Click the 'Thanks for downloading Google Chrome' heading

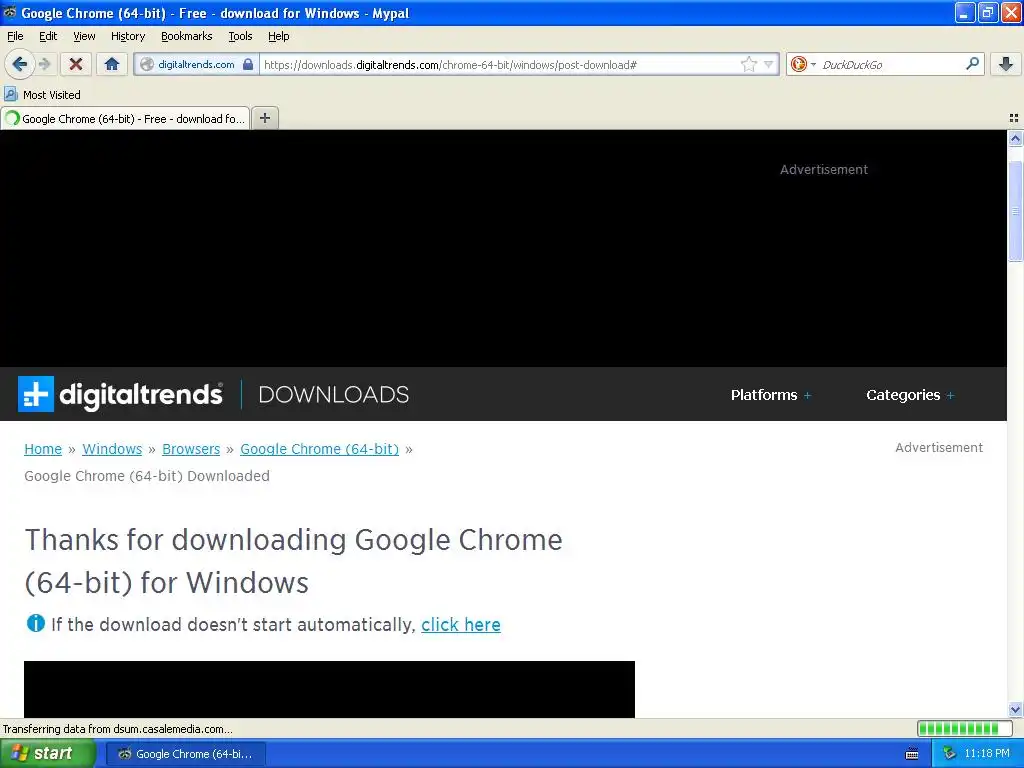click(293, 561)
